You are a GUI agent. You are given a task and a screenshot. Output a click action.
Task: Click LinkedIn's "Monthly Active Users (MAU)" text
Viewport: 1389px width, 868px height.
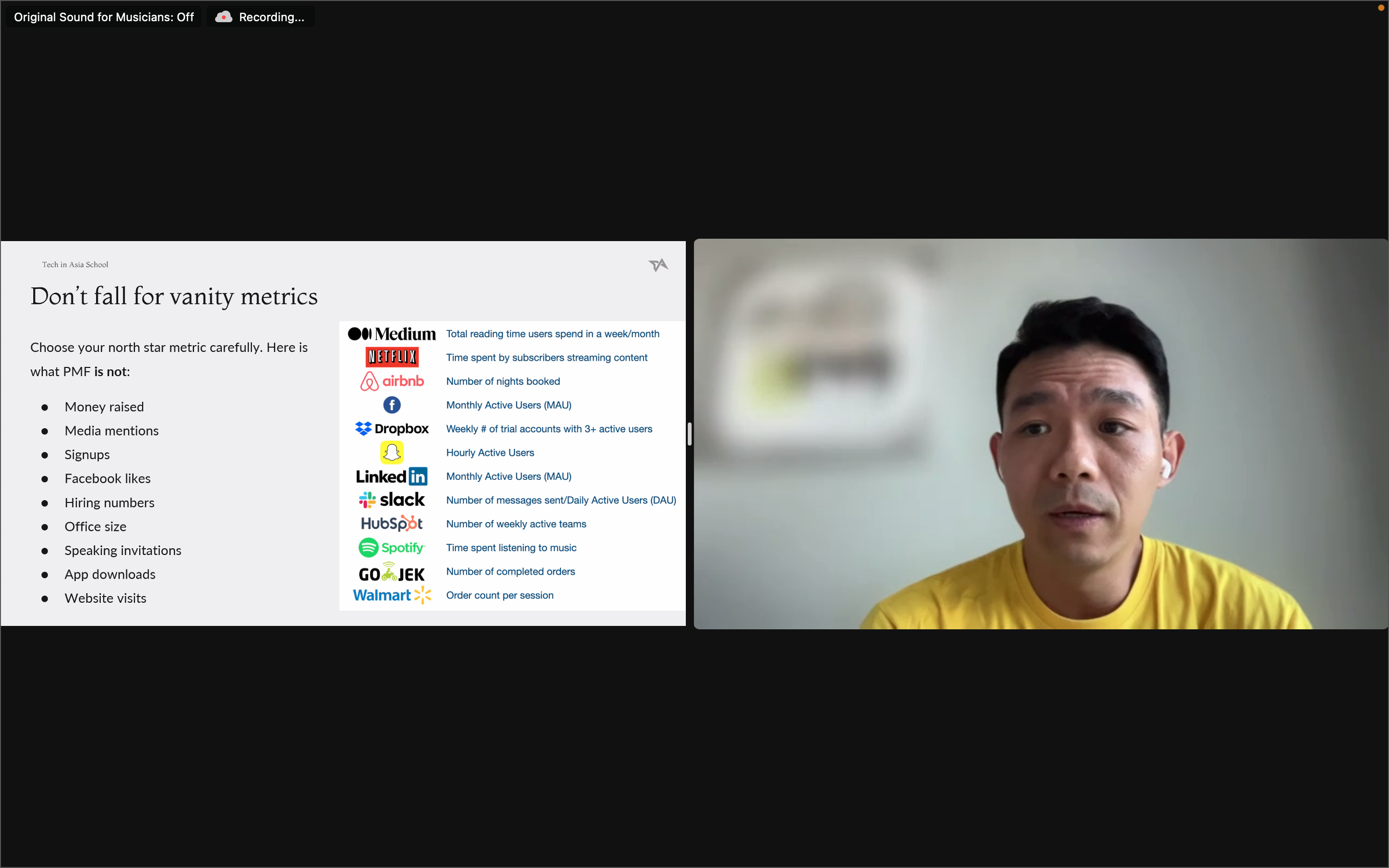click(508, 476)
